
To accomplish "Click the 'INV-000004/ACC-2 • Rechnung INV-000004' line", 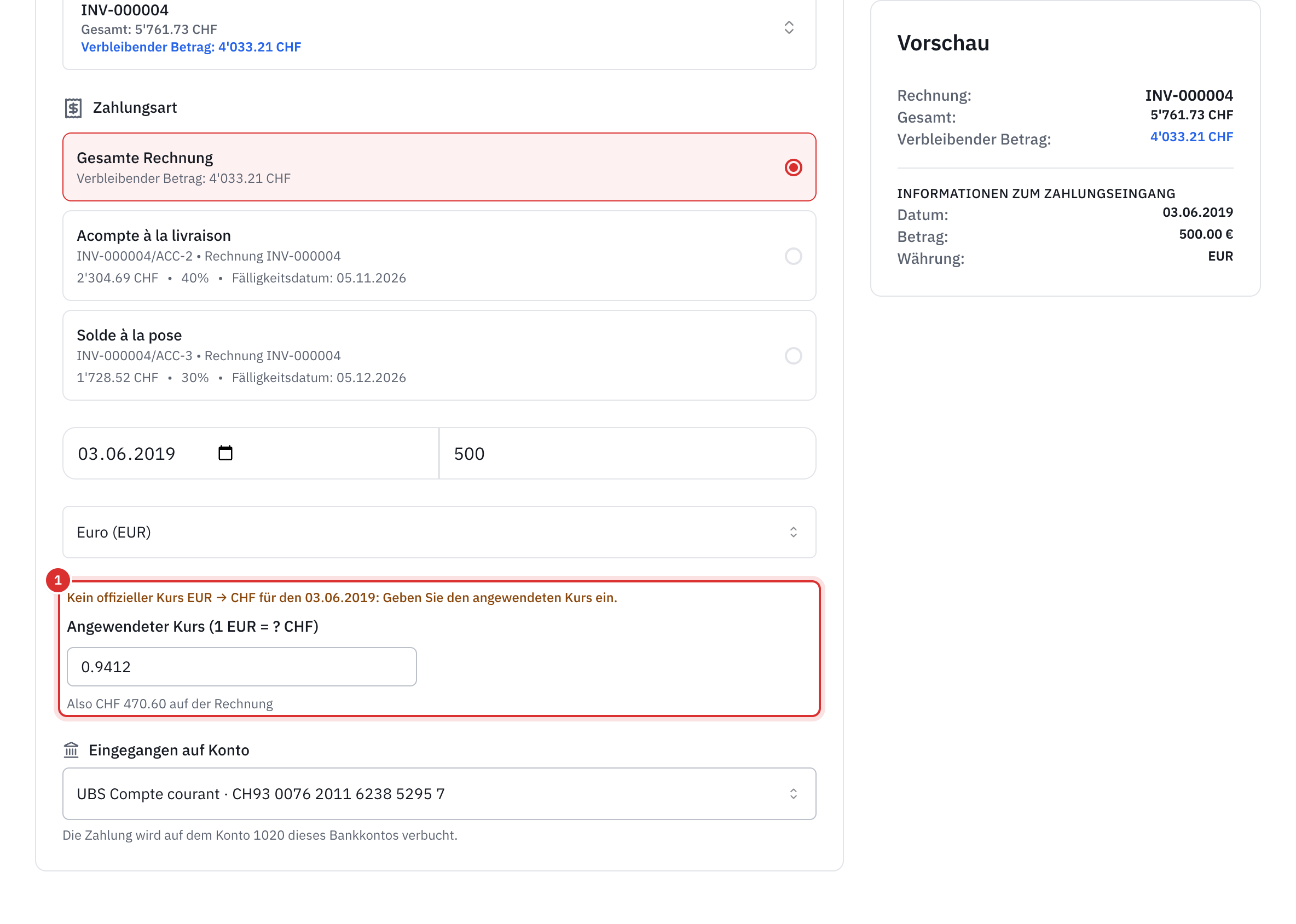I will [209, 256].
